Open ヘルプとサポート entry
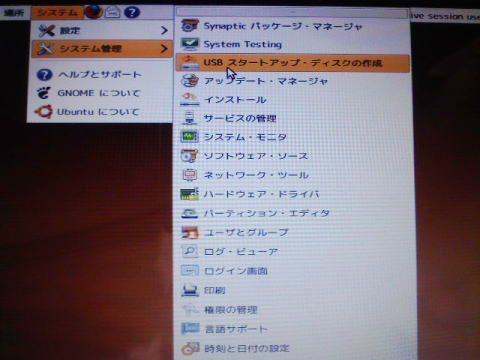The height and width of the screenshot is (360, 480). (x=100, y=74)
